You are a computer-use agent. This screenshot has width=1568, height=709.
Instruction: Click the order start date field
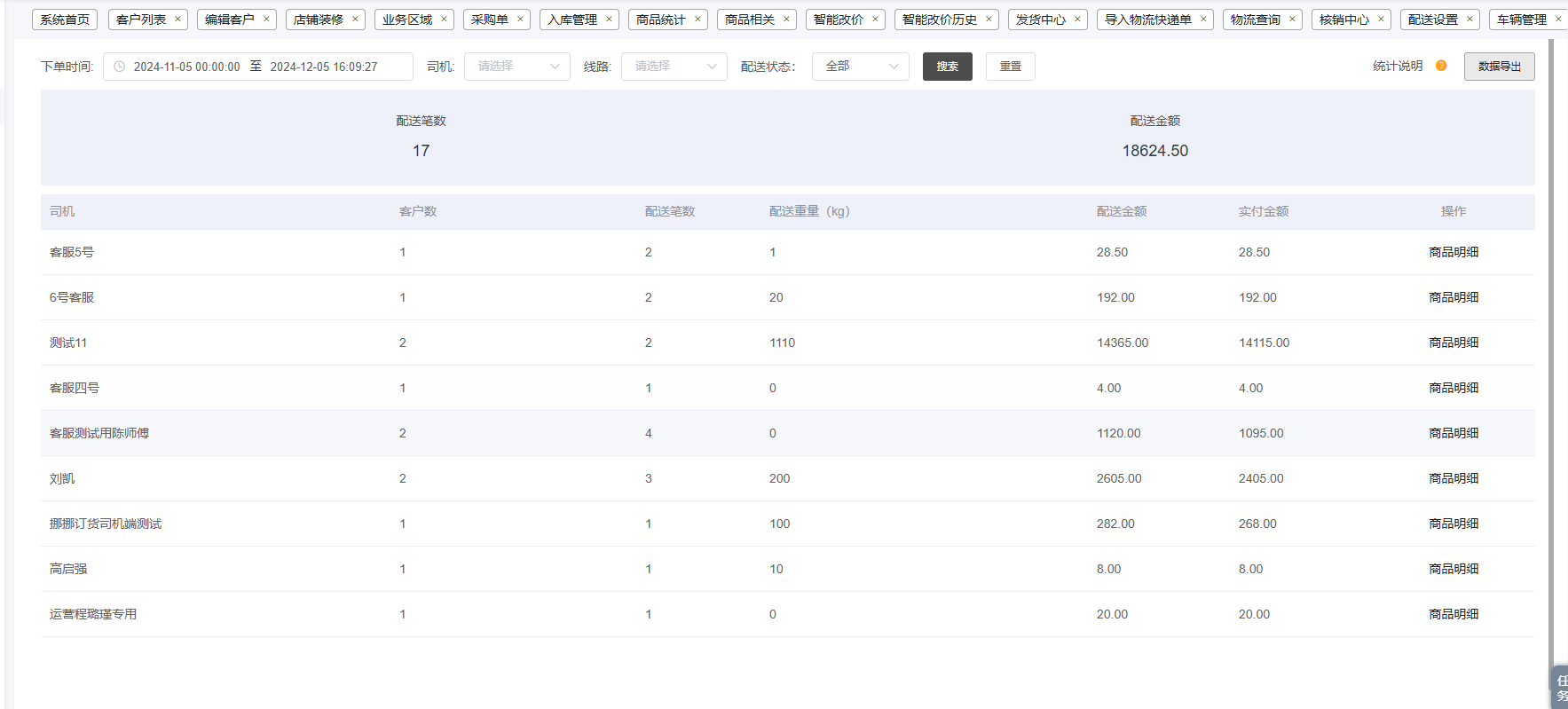coord(186,67)
